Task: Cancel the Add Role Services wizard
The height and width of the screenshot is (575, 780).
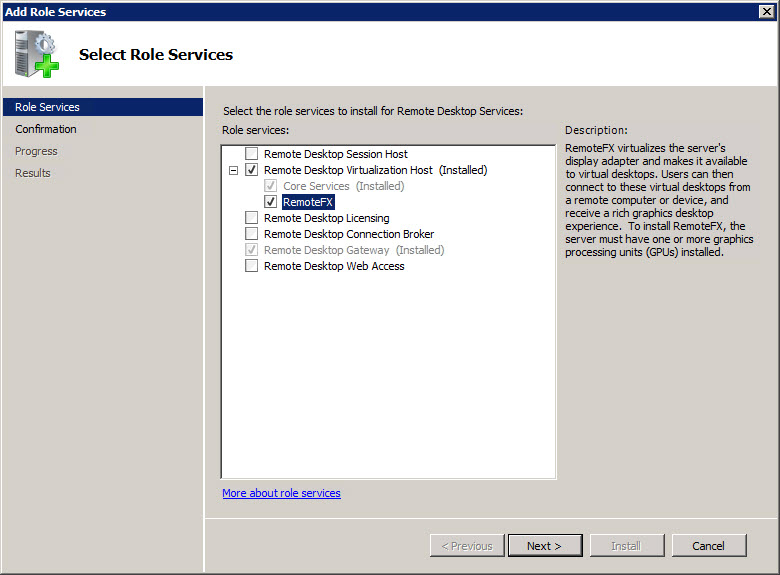Action: (709, 546)
